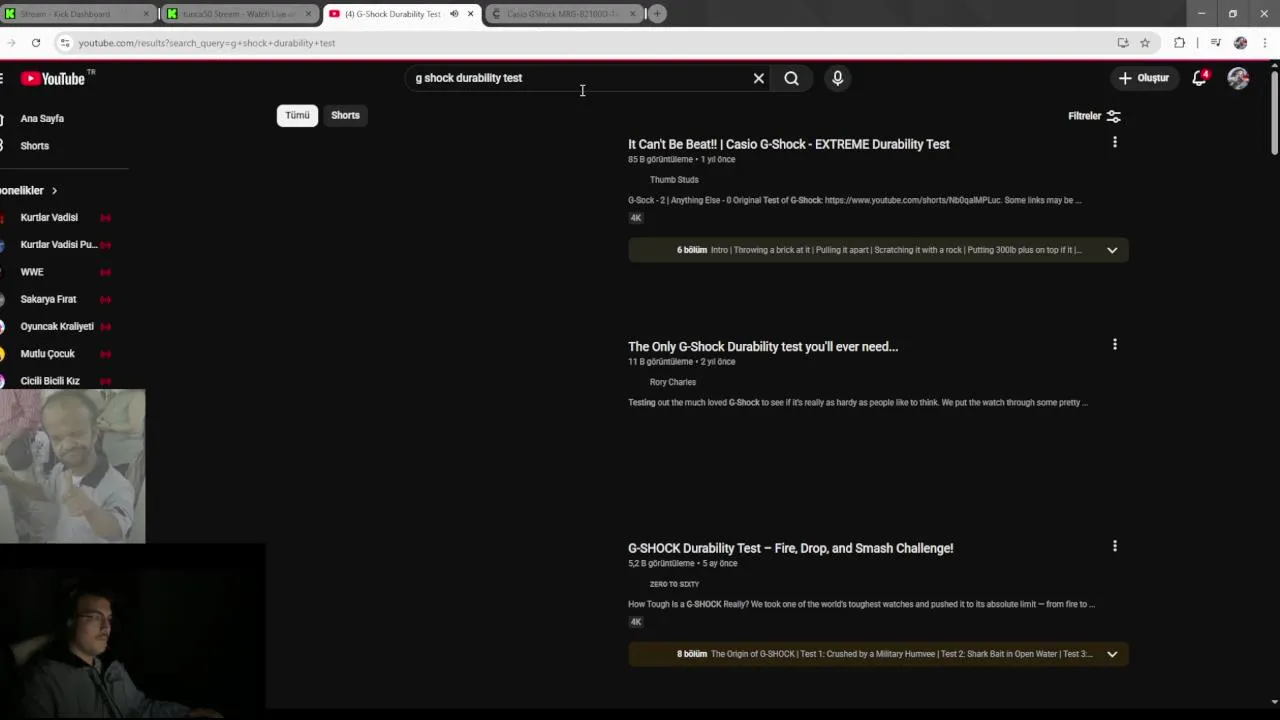Open the YouTube account avatar menu
The width and height of the screenshot is (1280, 720).
coord(1238,78)
